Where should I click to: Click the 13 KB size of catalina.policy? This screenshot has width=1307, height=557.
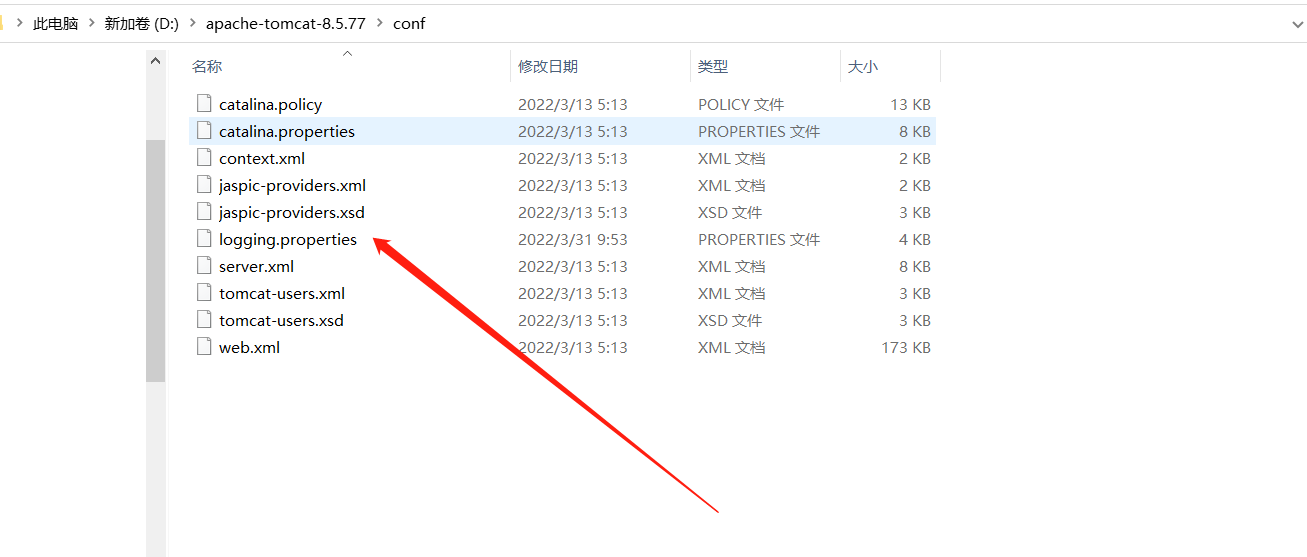pyautogui.click(x=910, y=104)
